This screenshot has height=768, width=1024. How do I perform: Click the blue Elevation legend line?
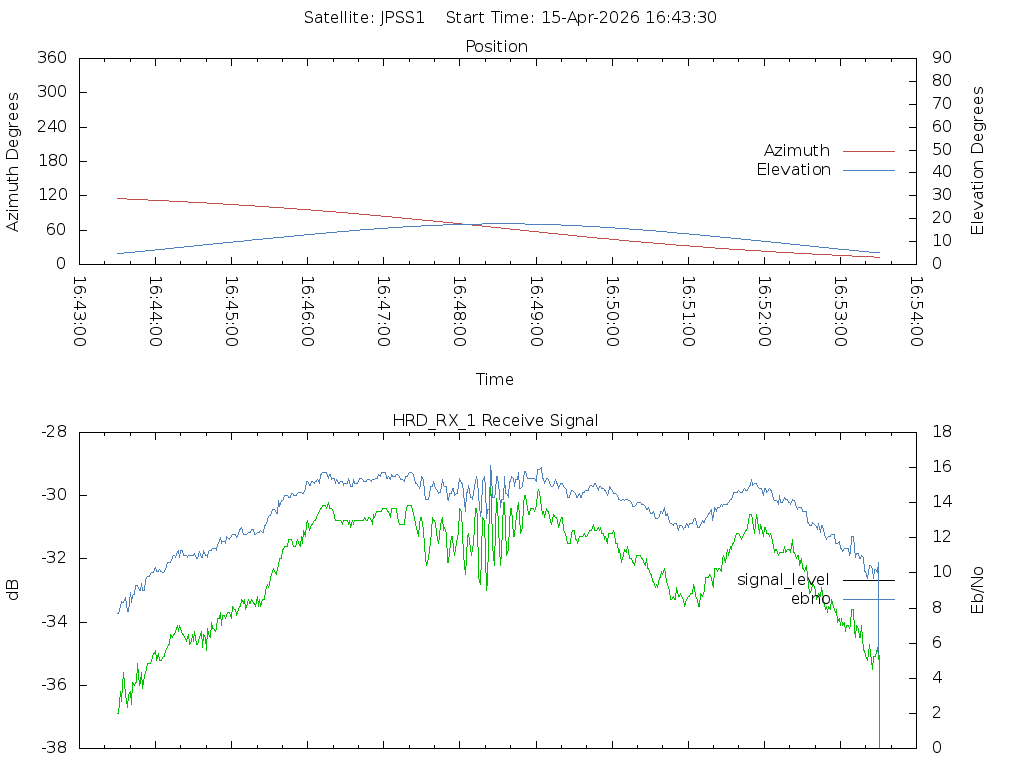869,170
